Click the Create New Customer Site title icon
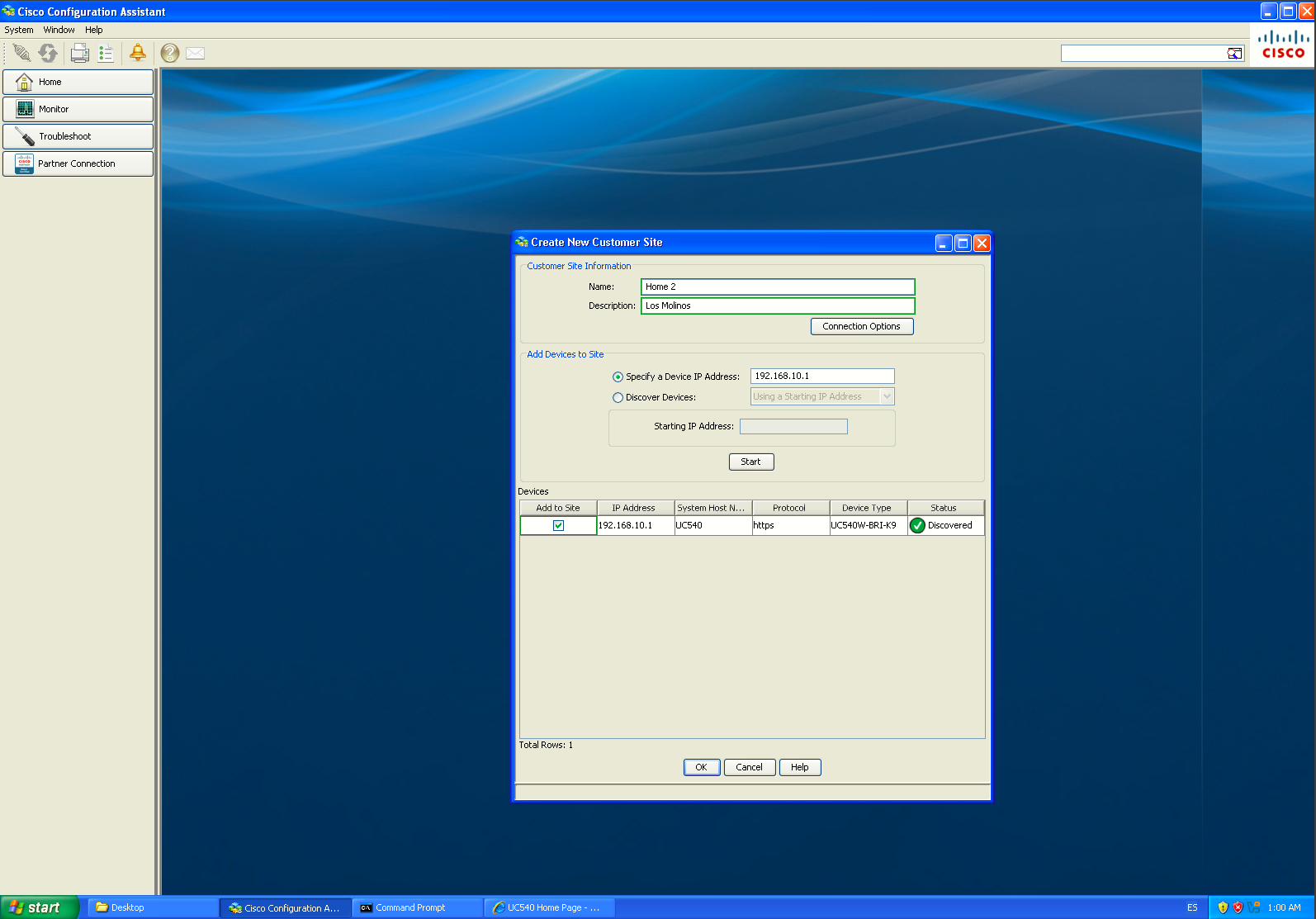 522,242
